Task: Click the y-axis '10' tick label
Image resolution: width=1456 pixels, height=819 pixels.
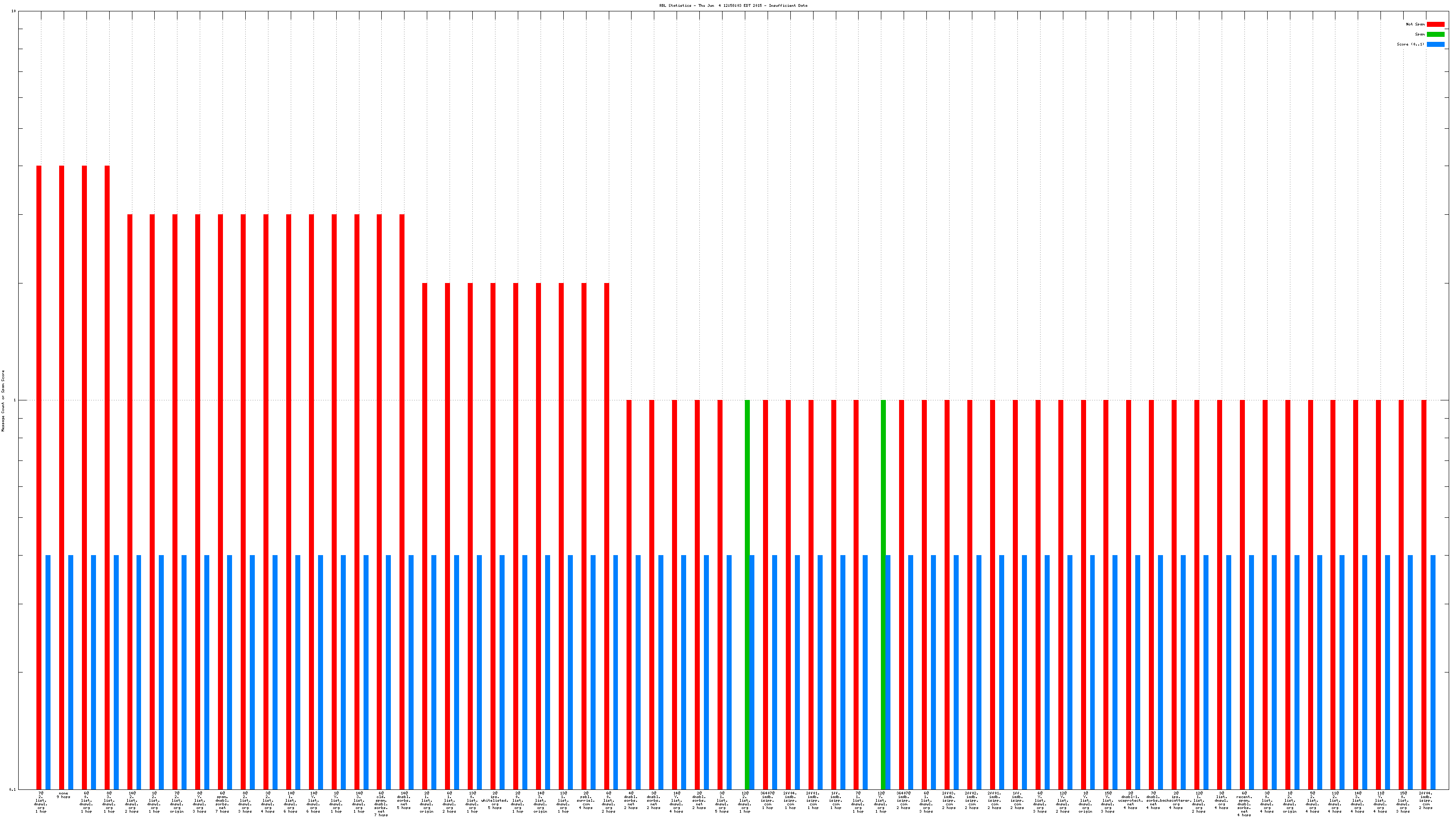Action: click(14, 11)
